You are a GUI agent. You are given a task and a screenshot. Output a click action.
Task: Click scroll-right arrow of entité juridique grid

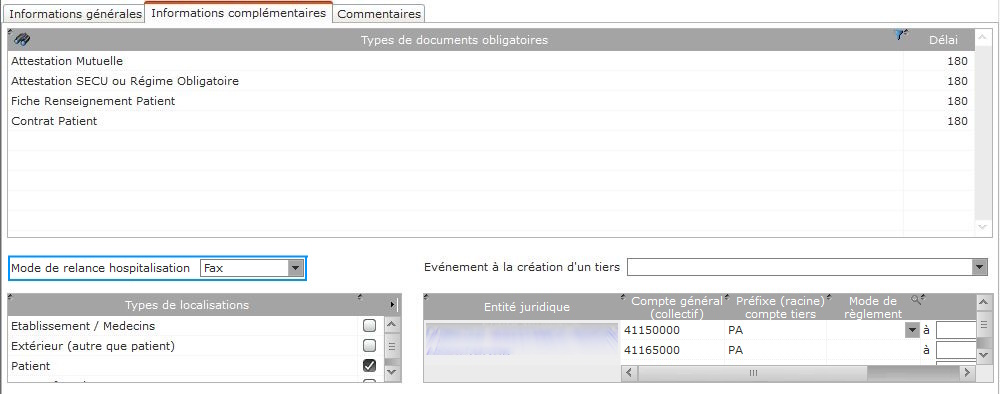(968, 372)
